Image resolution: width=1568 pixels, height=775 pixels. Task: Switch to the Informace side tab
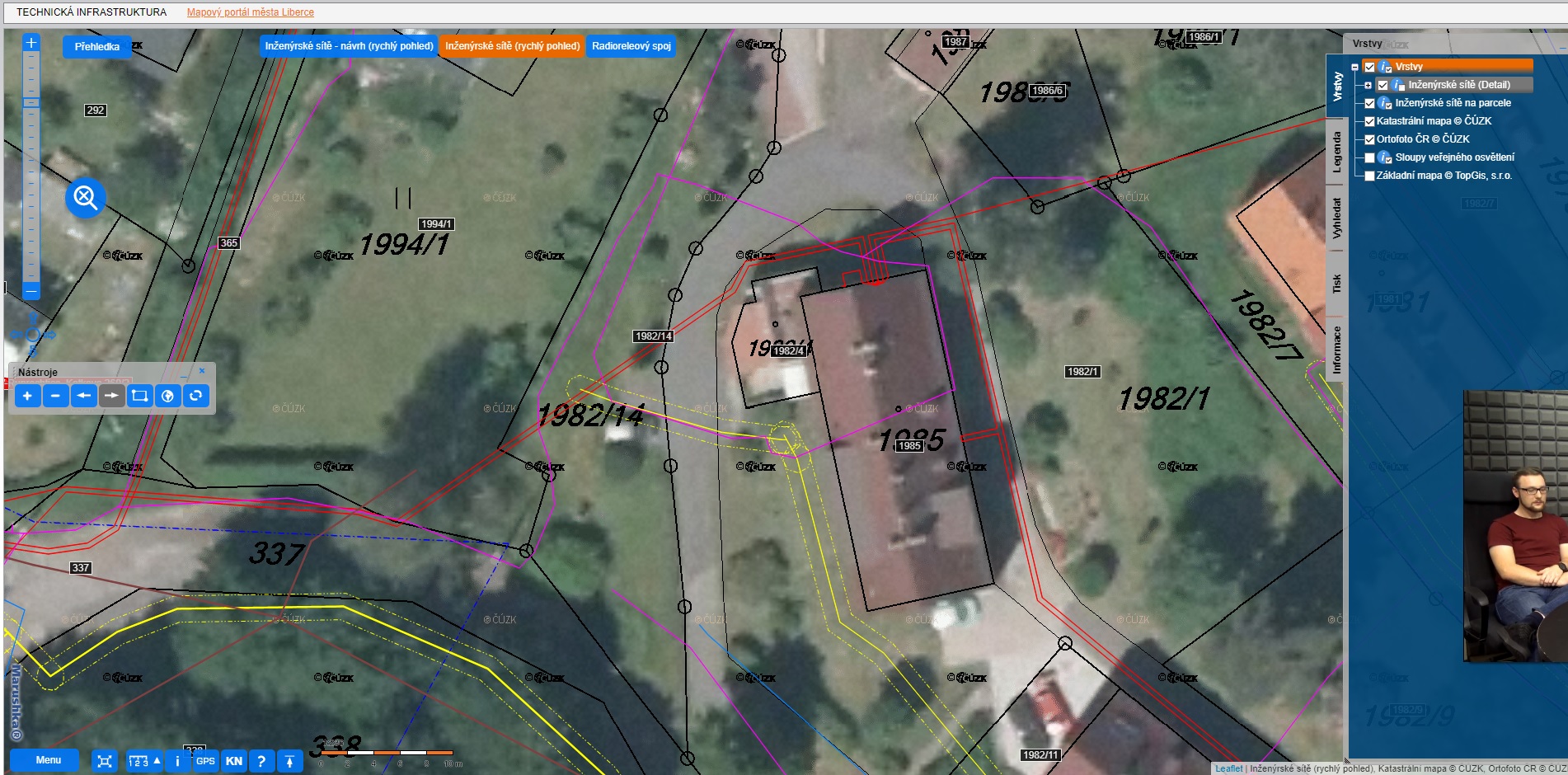[x=1336, y=350]
